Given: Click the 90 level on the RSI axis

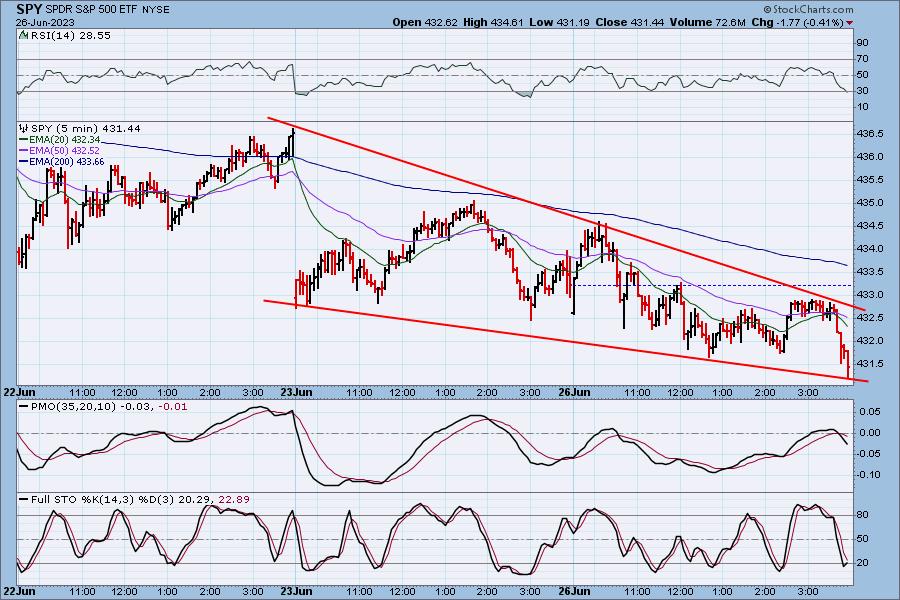Looking at the screenshot, I should point(863,43).
